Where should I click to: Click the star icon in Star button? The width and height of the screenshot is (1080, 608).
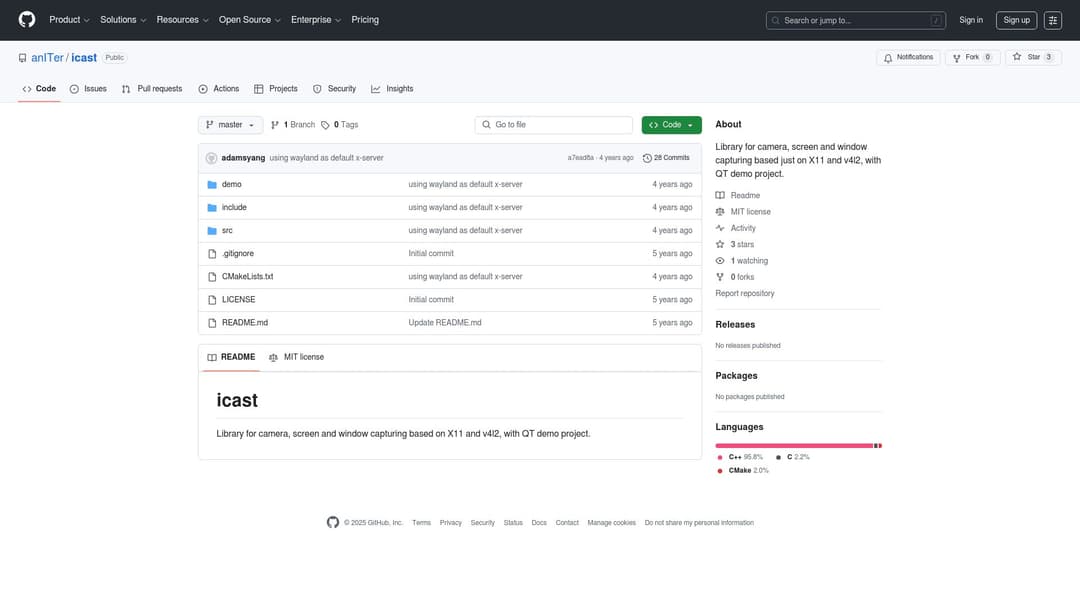[1017, 57]
